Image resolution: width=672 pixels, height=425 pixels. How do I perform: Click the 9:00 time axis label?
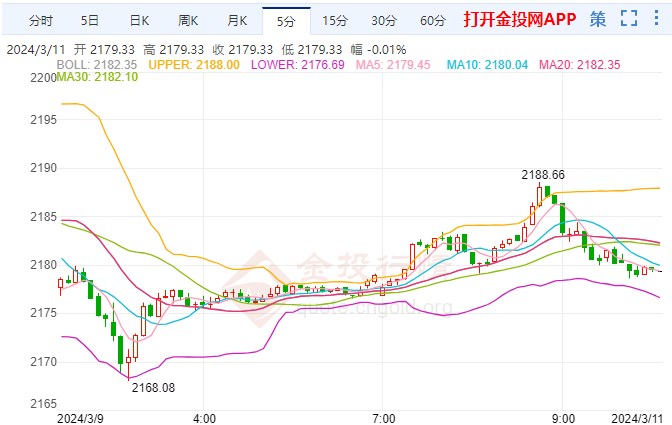563,418
